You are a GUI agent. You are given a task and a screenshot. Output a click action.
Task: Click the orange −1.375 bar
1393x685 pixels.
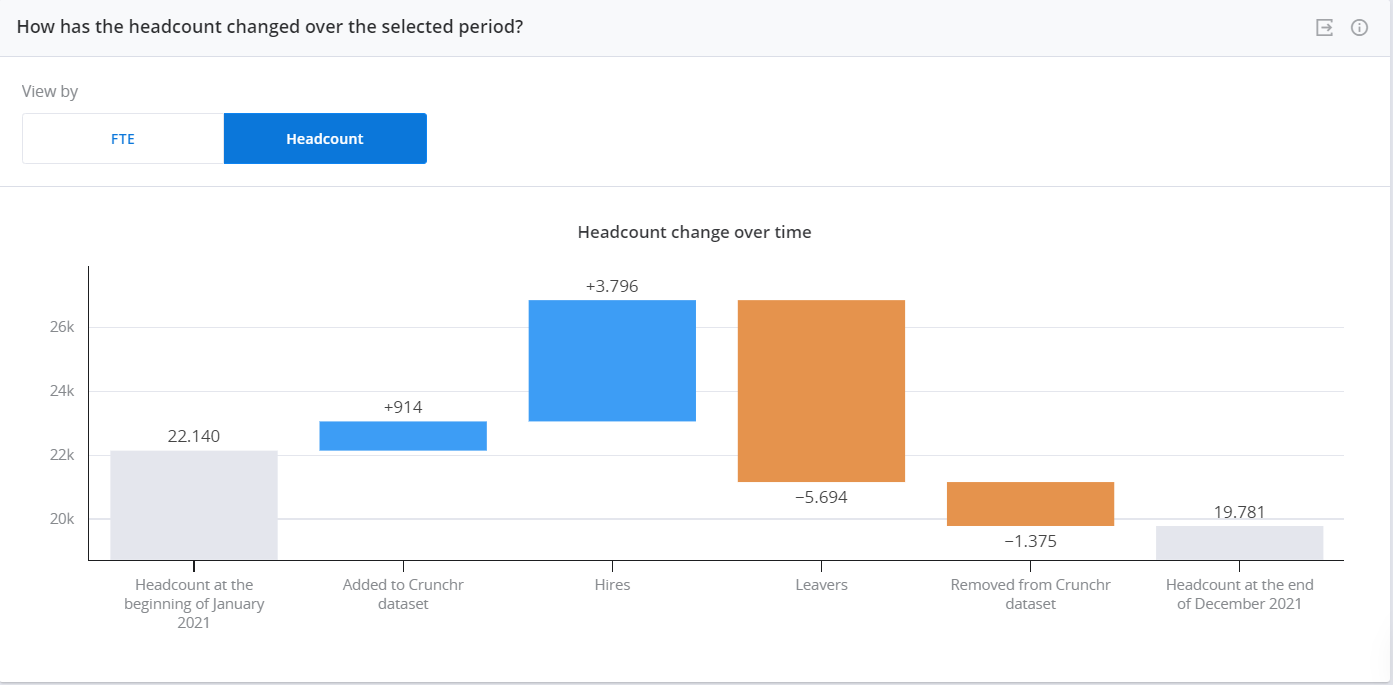[1030, 504]
